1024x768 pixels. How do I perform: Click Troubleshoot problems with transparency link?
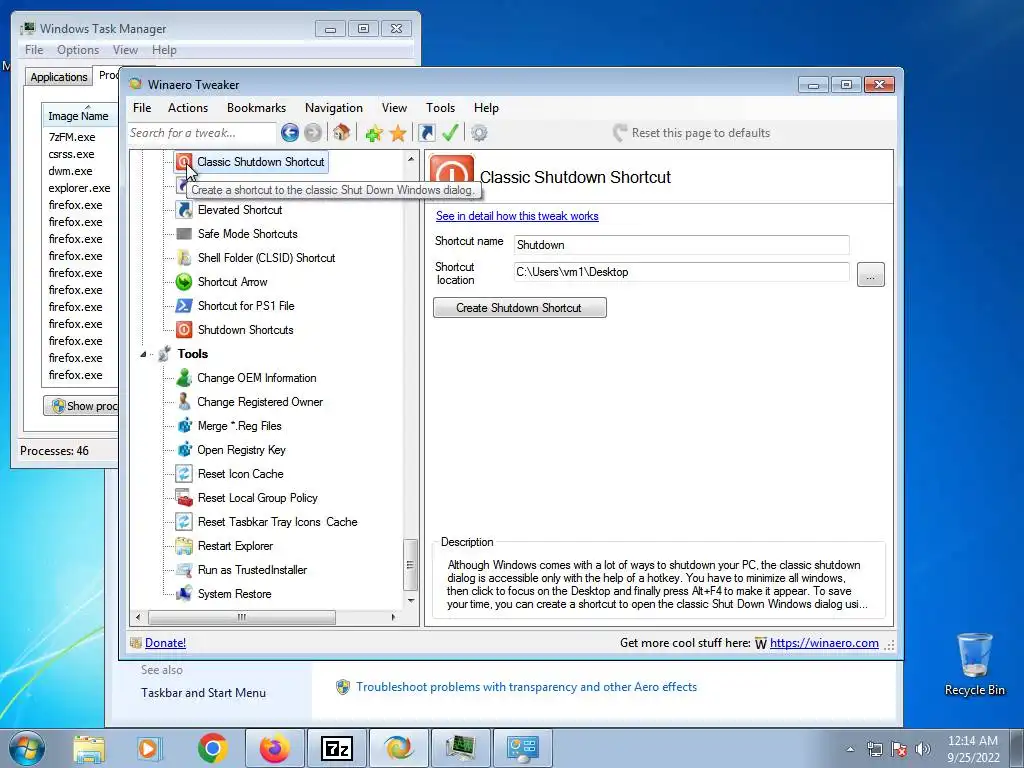click(x=526, y=687)
